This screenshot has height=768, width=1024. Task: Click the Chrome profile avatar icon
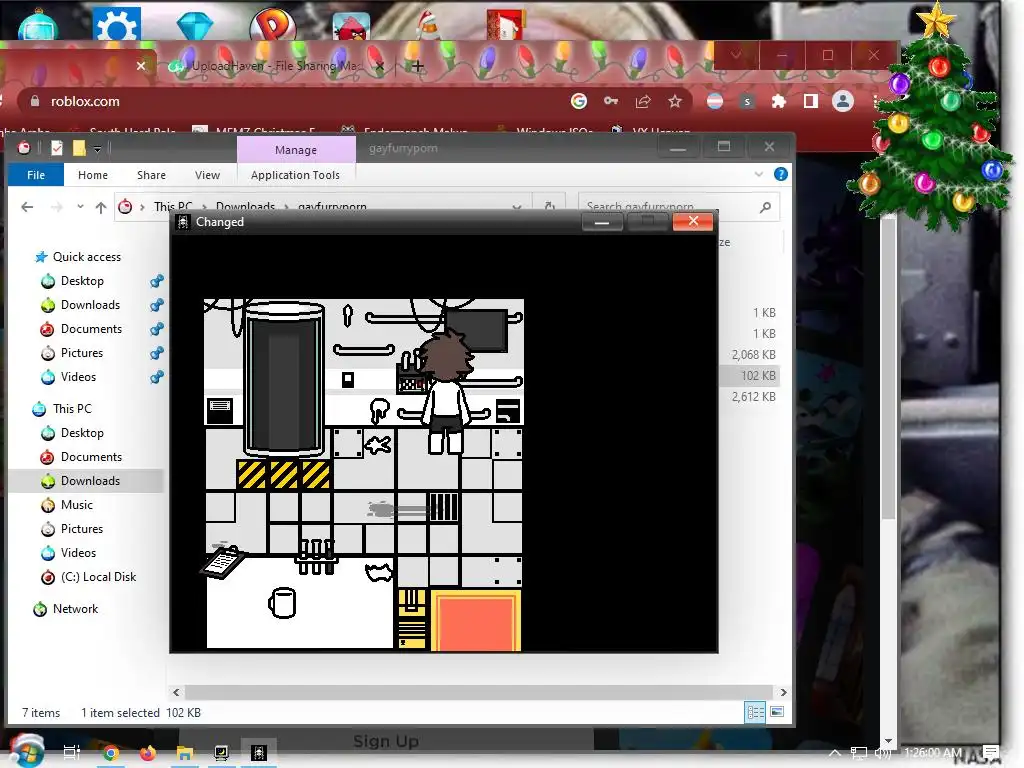[843, 101]
